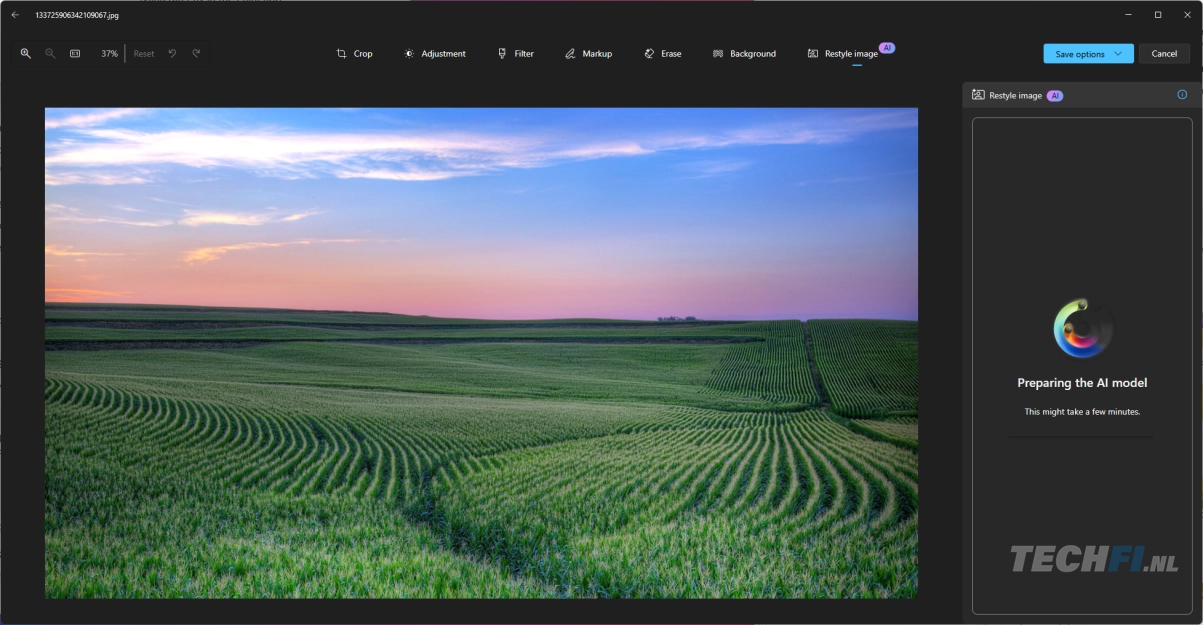Viewport: 1203px width, 625px height.
Task: Minimize the photo editor window
Action: click(1128, 15)
